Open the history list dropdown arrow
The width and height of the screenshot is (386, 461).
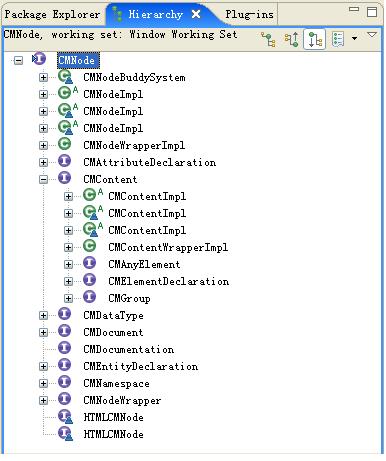pyautogui.click(x=354, y=39)
